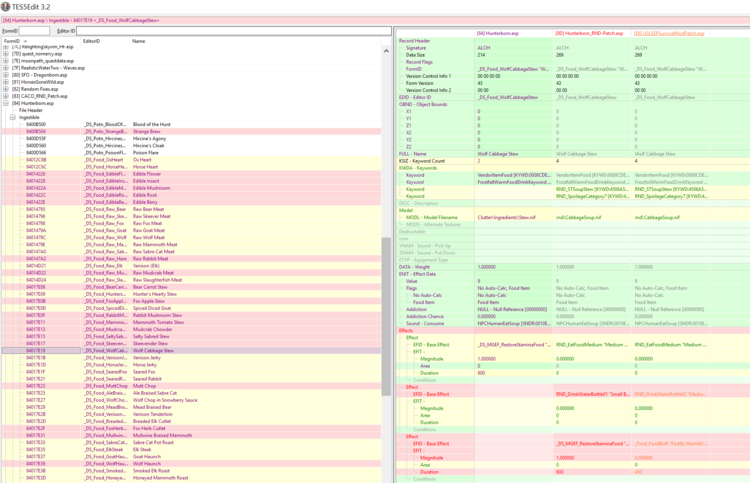Select the File Header entry
The height and width of the screenshot is (483, 750).
click(x=31, y=110)
